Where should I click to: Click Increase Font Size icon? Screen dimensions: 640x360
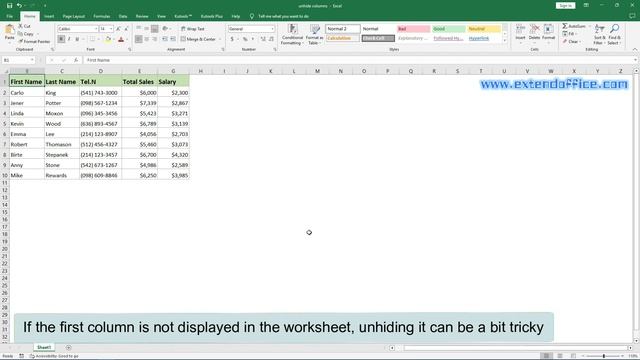tap(118, 29)
